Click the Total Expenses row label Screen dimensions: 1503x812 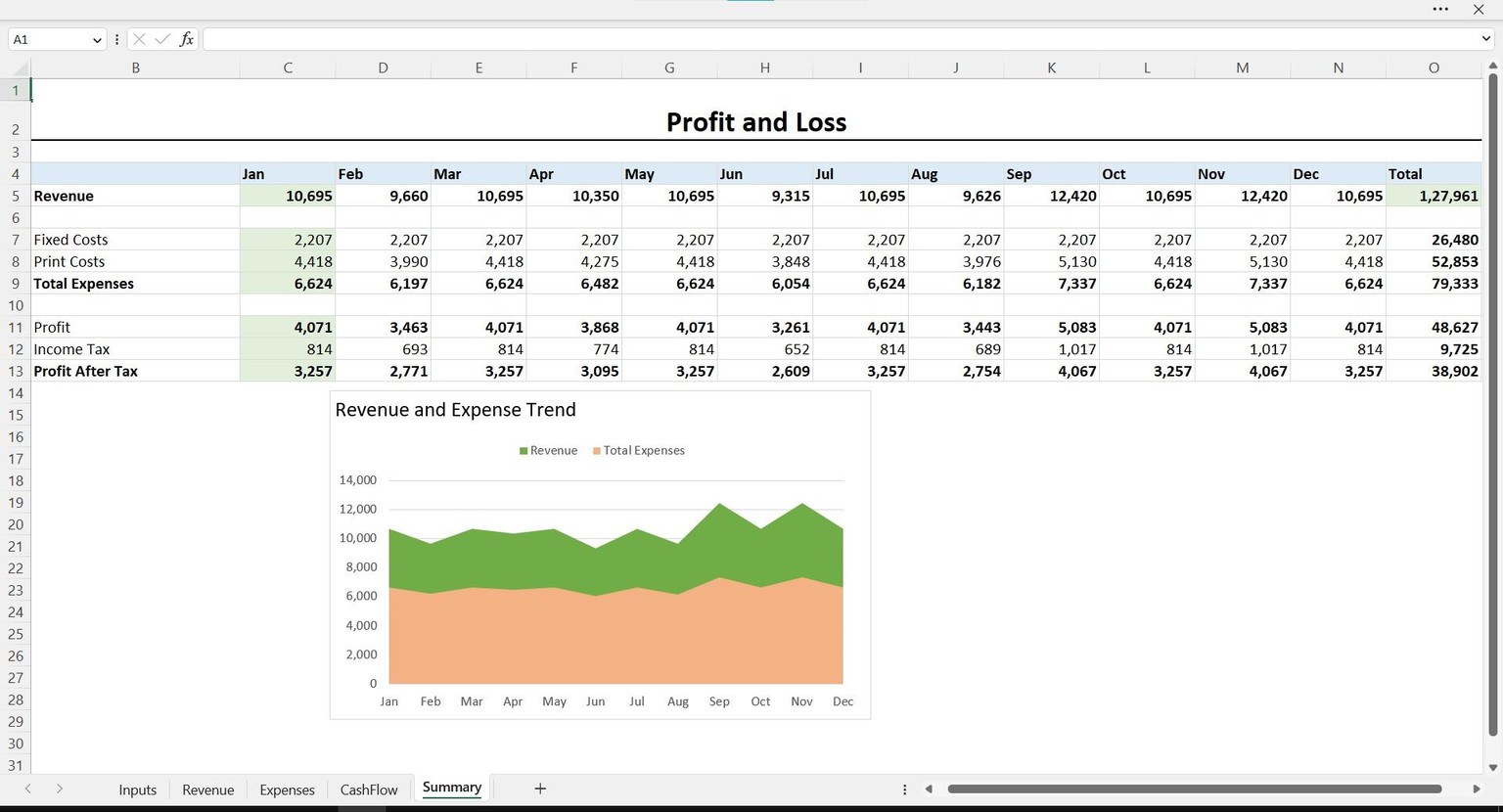pyautogui.click(x=83, y=284)
